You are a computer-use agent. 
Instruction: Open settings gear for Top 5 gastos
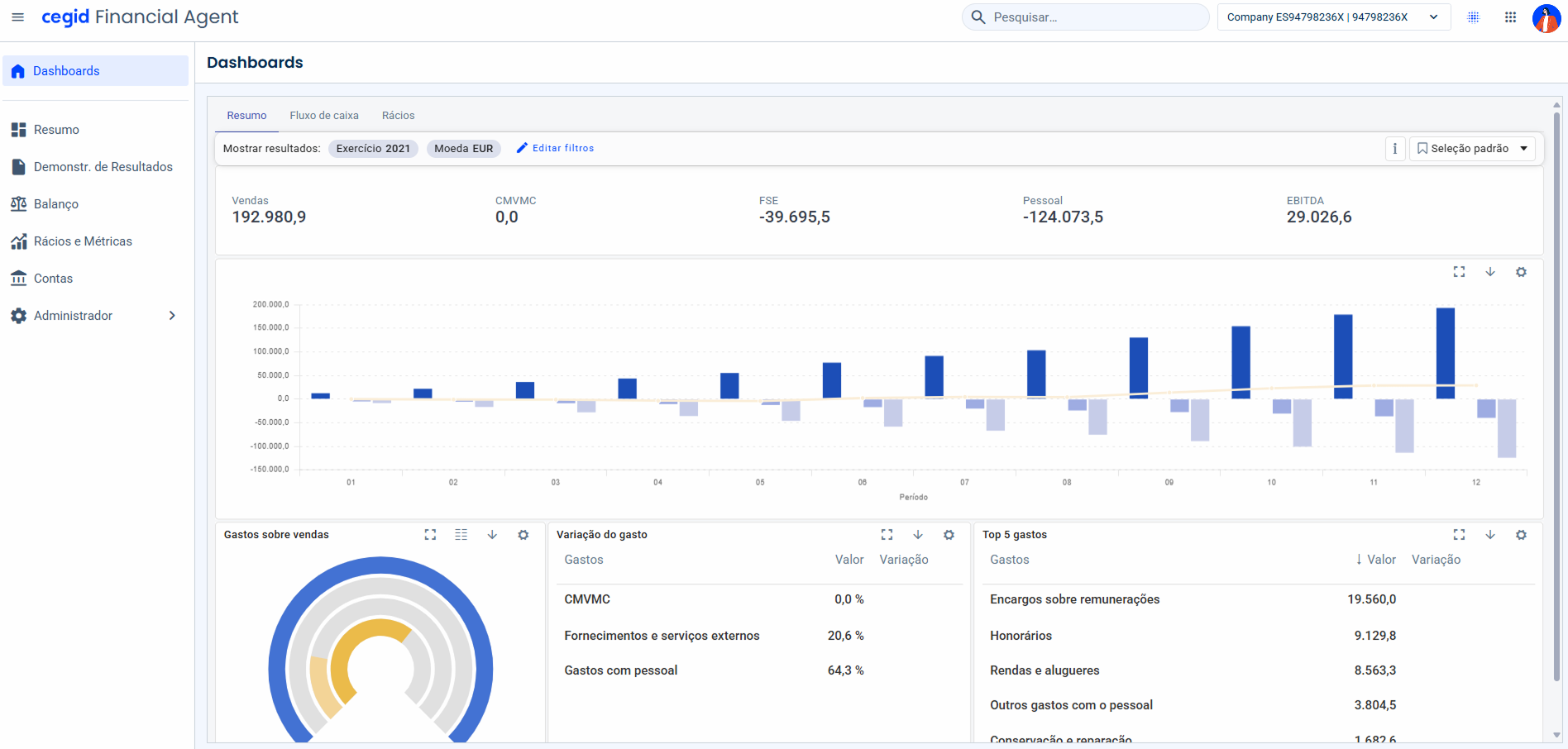1521,535
